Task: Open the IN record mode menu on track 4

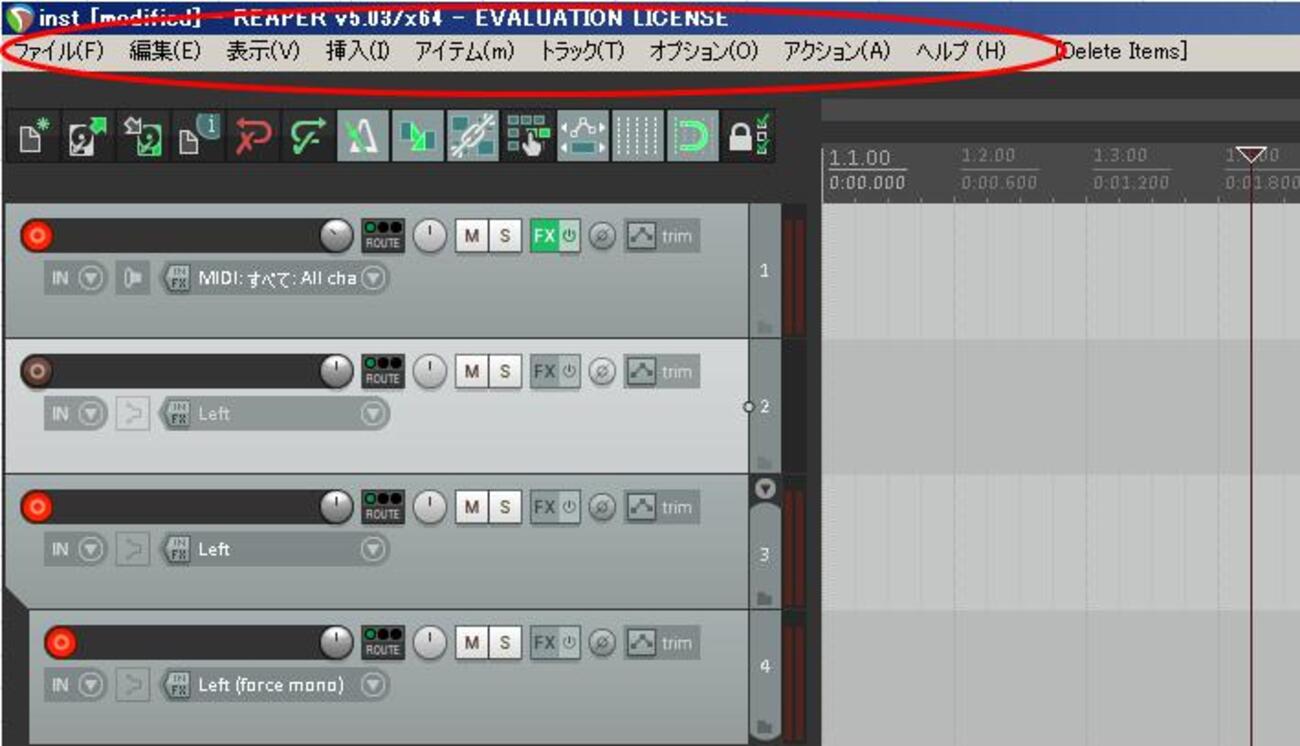Action: [x=76, y=685]
